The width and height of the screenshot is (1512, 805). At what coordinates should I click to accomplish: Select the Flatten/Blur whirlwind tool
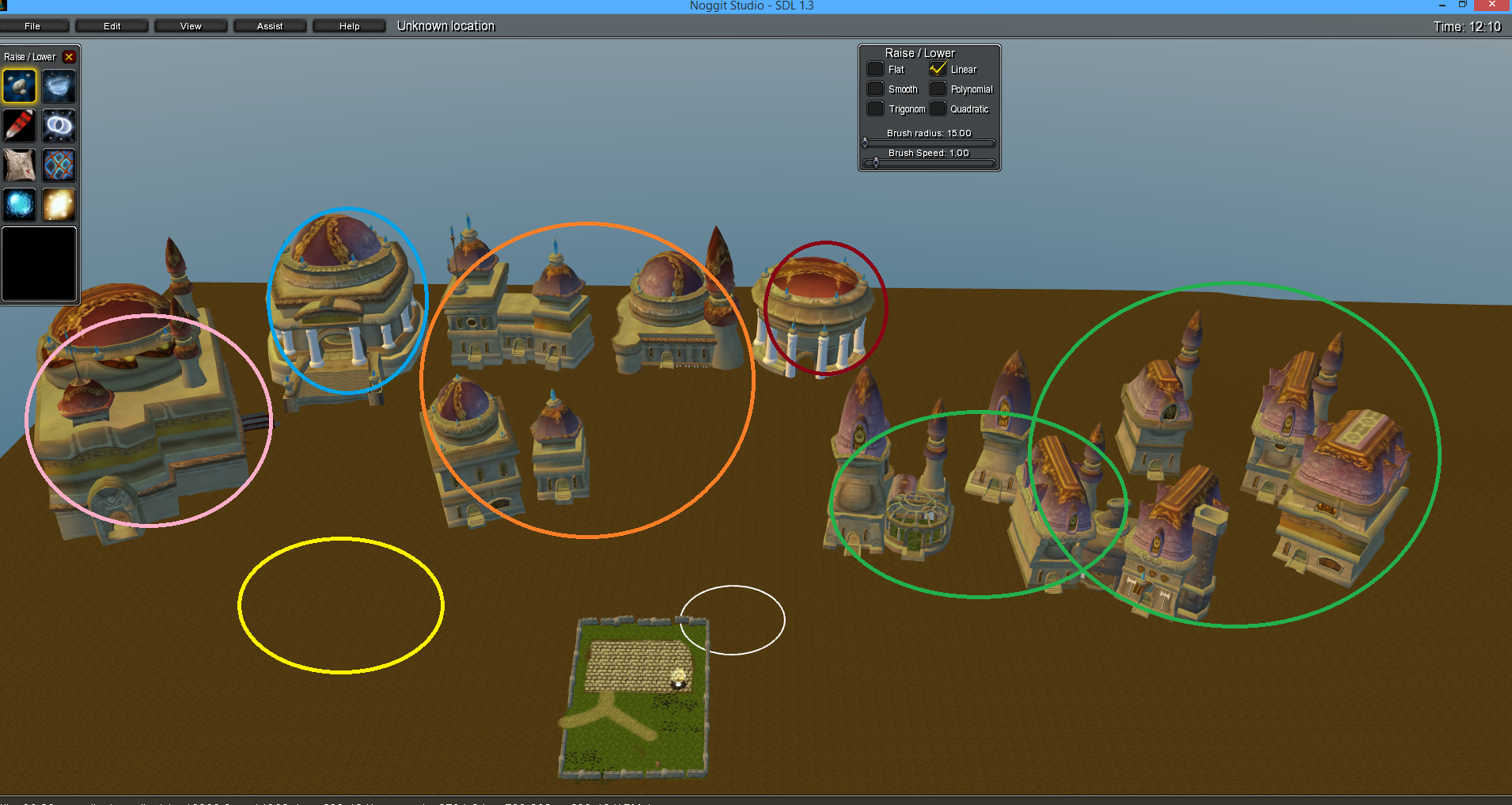59,86
